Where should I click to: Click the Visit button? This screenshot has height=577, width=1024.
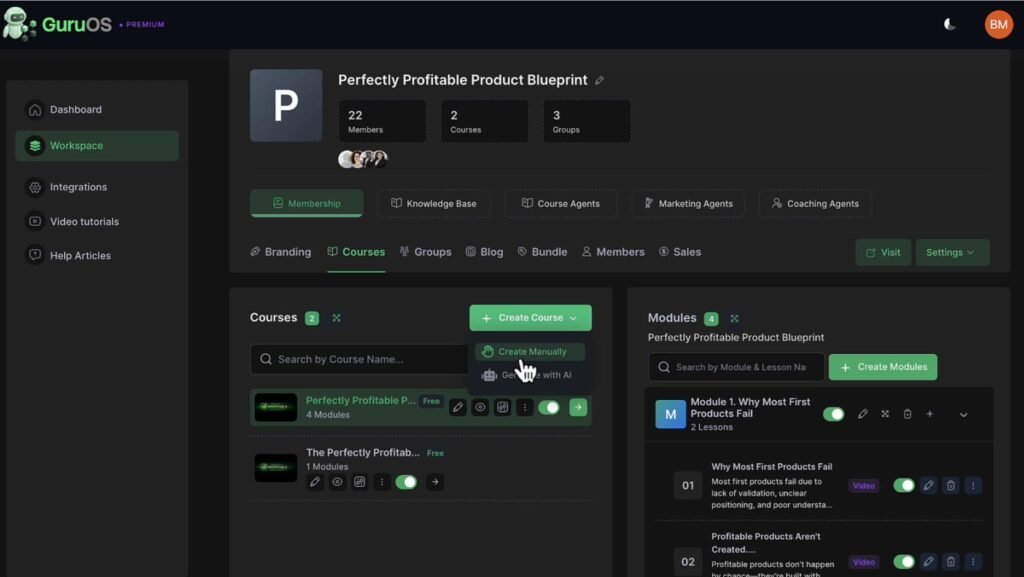[x=883, y=253]
